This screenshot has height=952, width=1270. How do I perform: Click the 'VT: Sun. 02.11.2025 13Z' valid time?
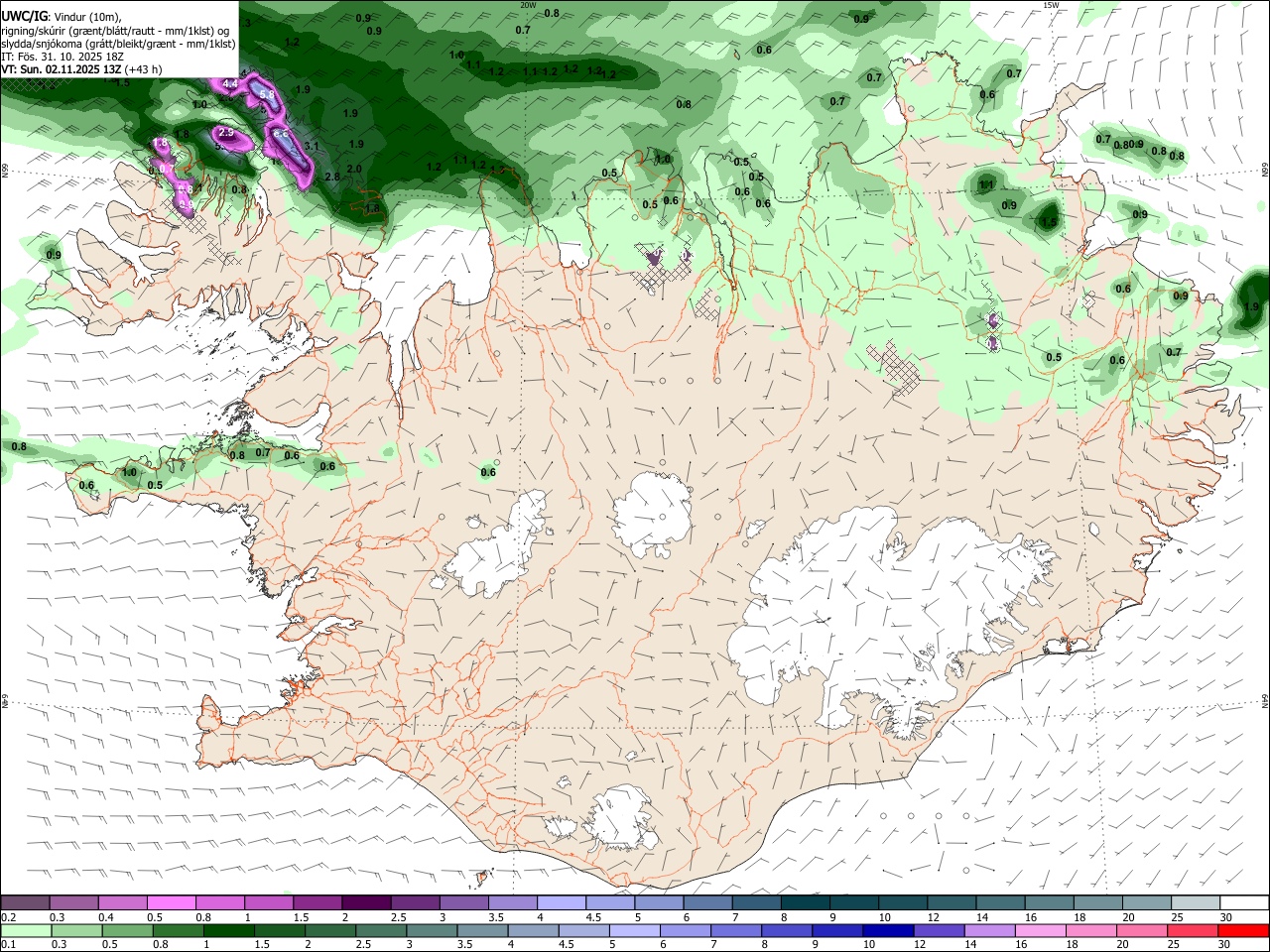tap(62, 69)
